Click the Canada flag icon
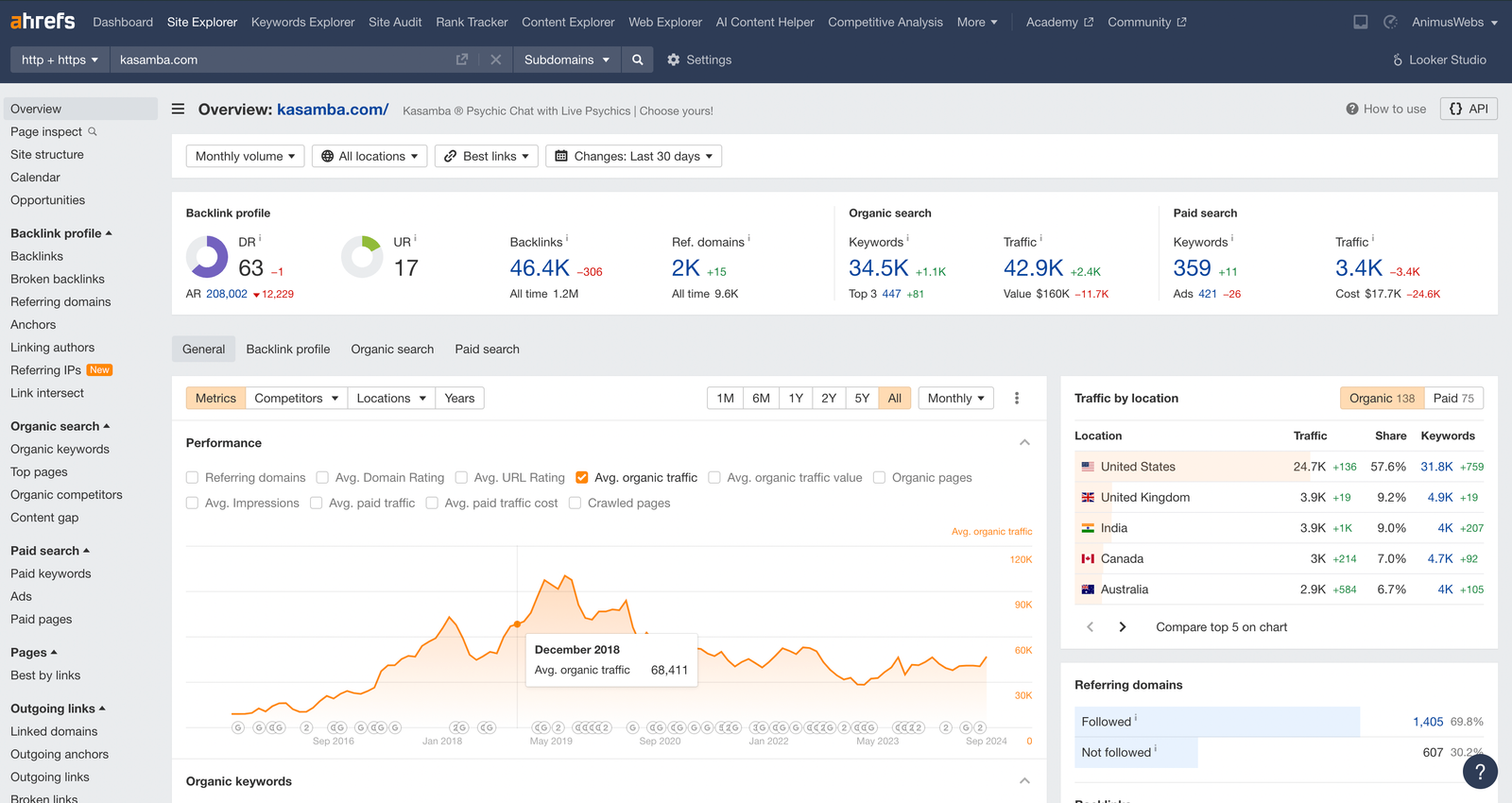Viewport: 1512px width, 803px height. click(x=1088, y=558)
